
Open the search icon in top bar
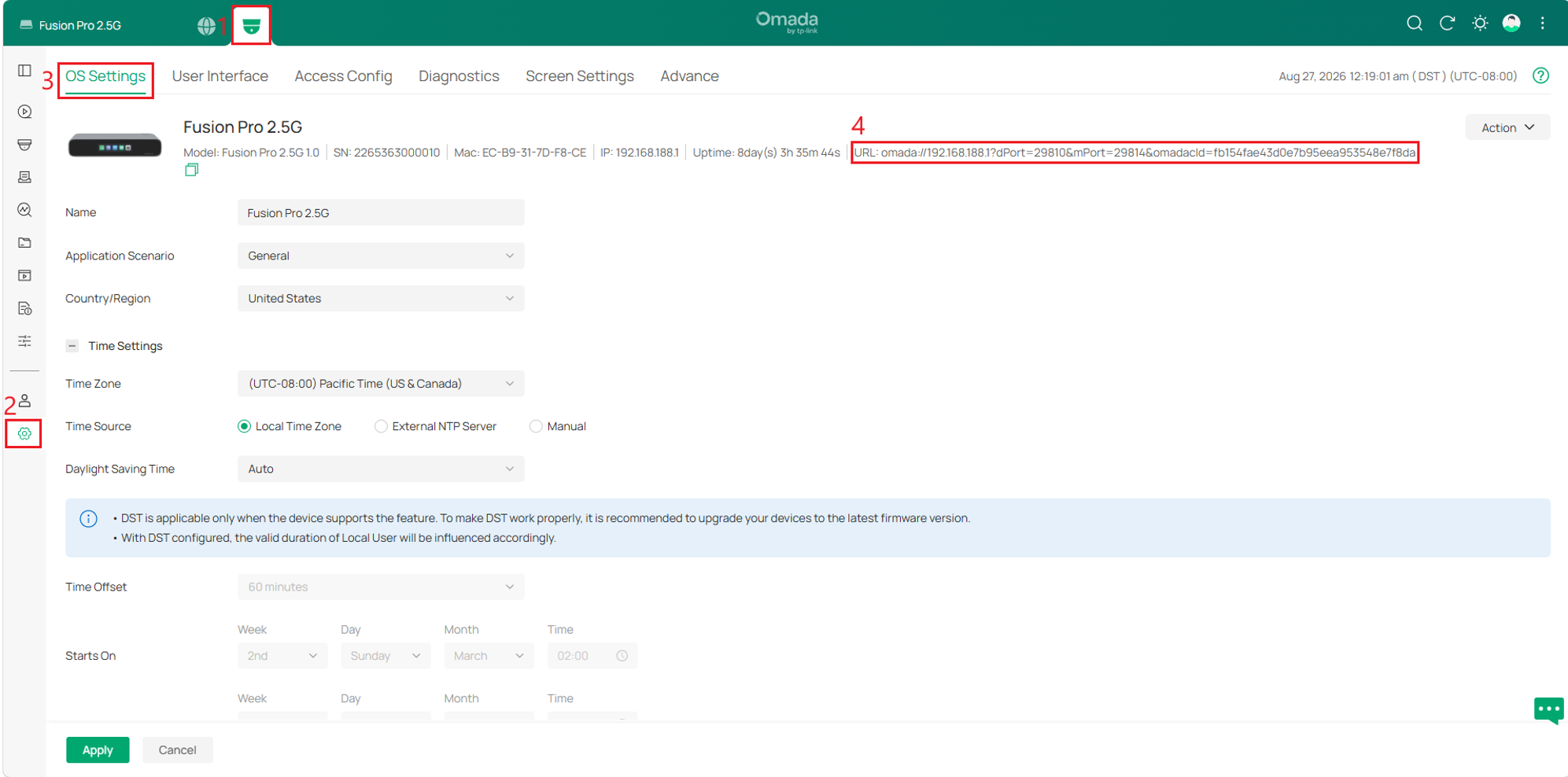click(x=1415, y=24)
